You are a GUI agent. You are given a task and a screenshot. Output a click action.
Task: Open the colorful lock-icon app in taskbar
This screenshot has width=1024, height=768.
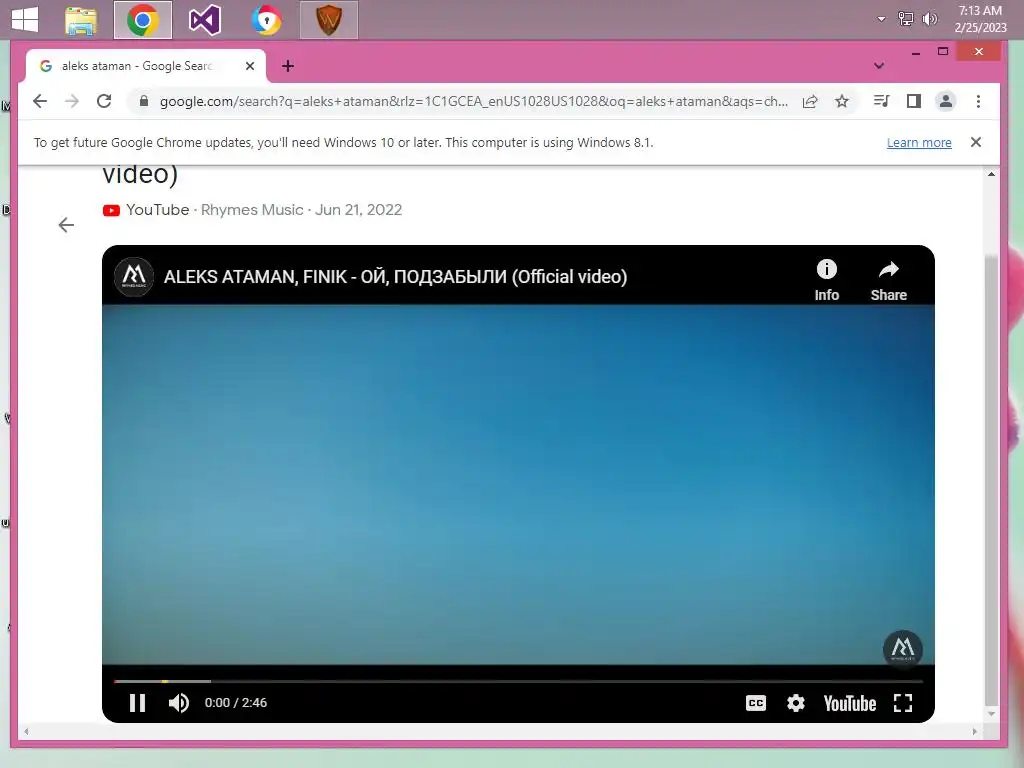tap(266, 20)
